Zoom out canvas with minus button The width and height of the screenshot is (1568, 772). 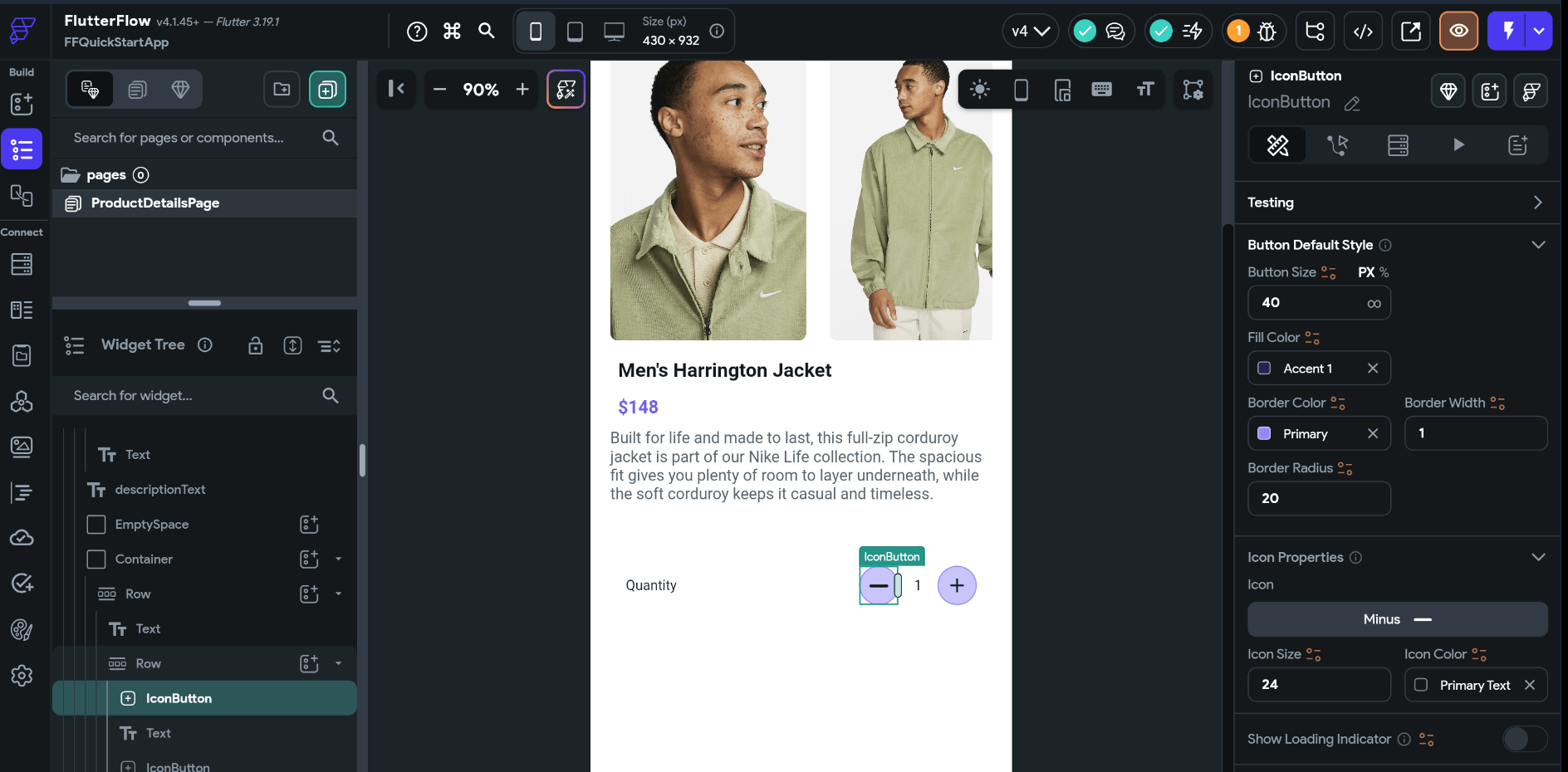click(440, 89)
